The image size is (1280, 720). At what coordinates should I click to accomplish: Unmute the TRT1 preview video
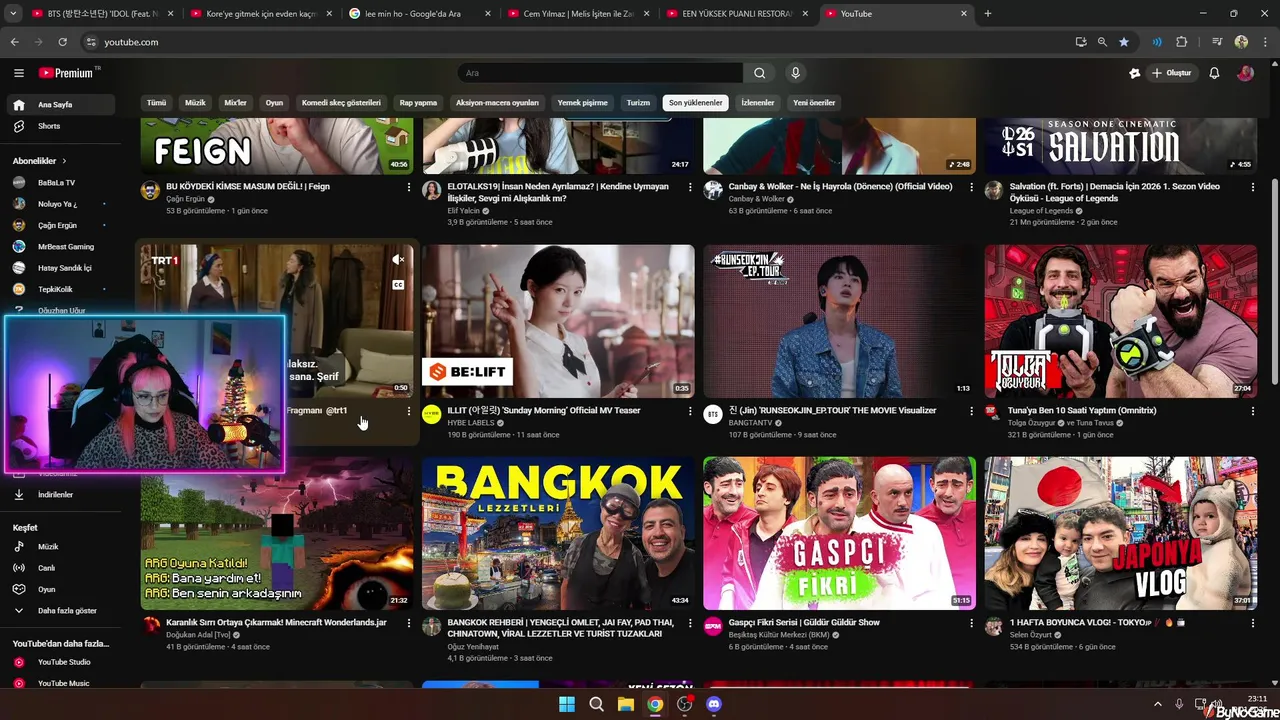click(398, 259)
